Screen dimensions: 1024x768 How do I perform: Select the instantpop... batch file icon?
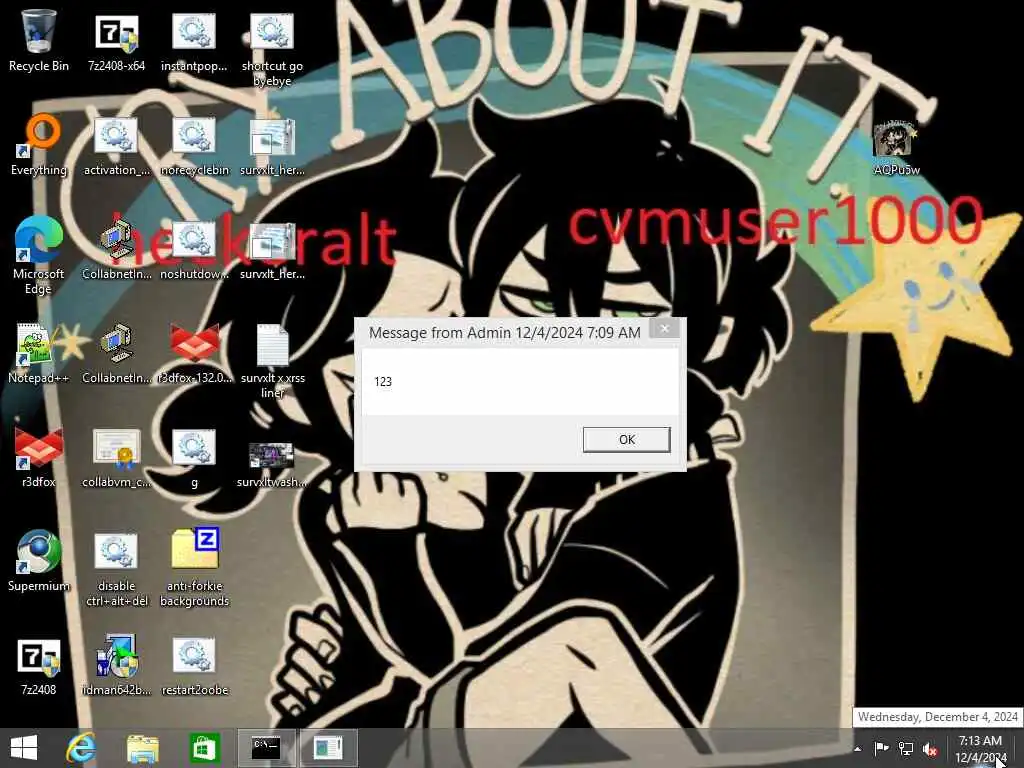194,40
